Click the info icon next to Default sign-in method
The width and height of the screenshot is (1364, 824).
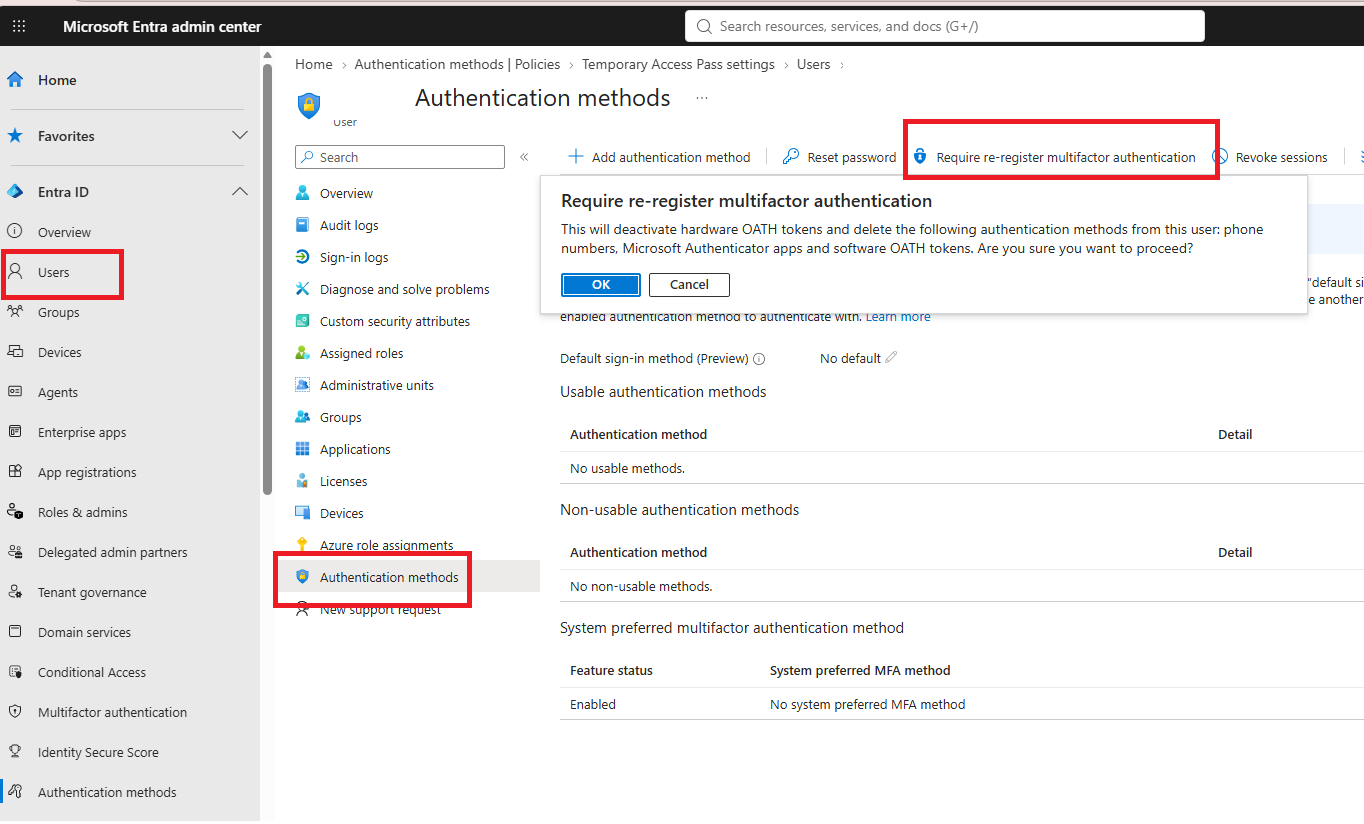pos(759,359)
